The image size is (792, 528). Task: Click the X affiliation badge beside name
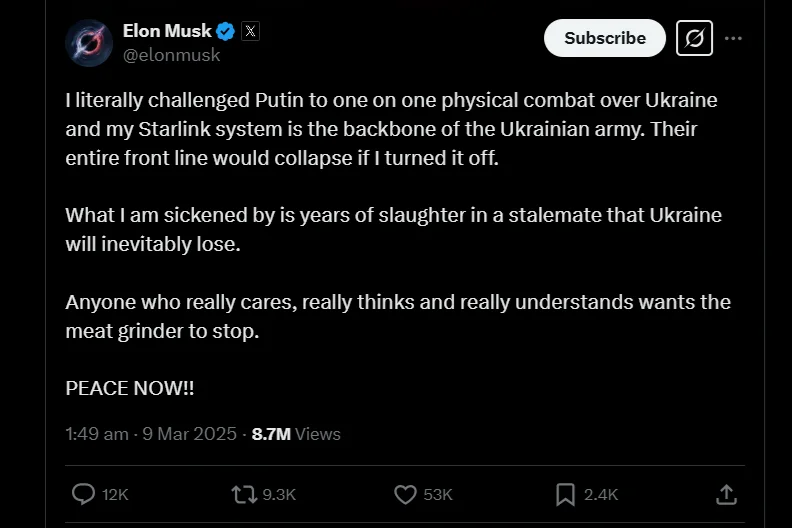[250, 32]
